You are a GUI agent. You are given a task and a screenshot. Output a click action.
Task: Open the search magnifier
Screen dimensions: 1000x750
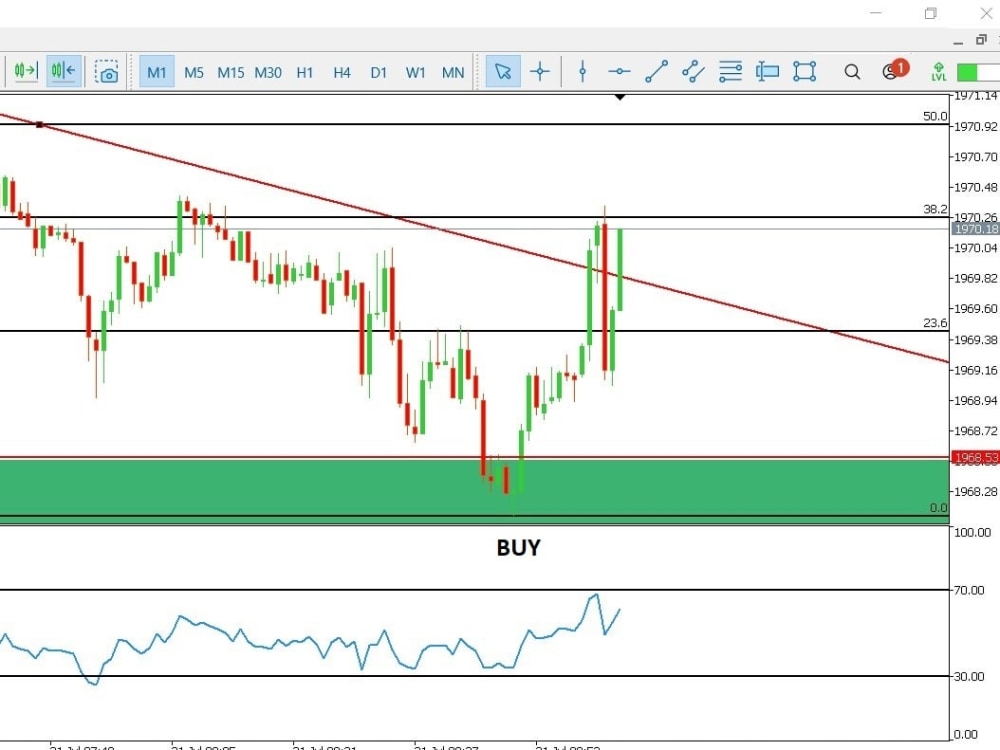[x=852, y=72]
